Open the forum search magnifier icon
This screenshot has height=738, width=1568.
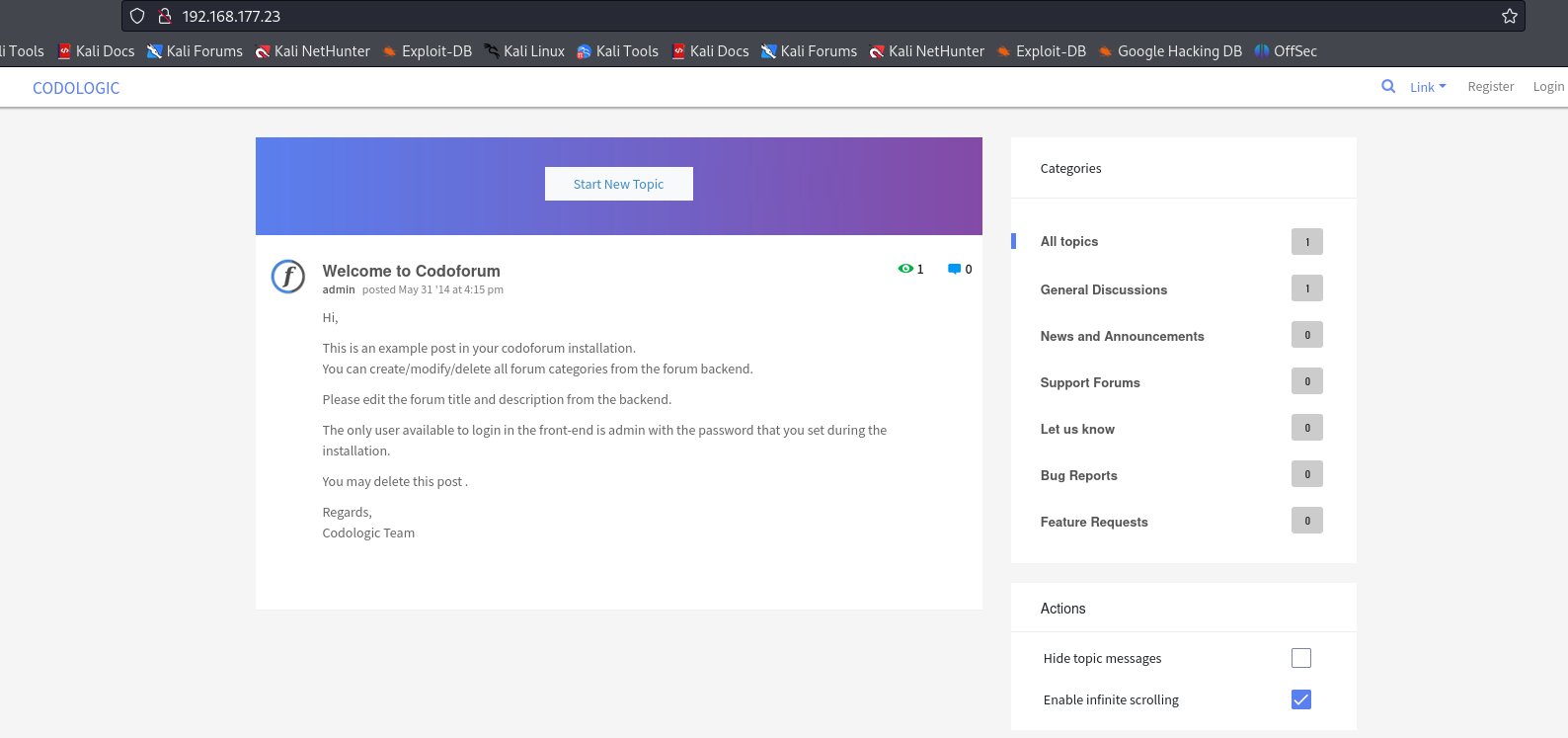tap(1388, 86)
